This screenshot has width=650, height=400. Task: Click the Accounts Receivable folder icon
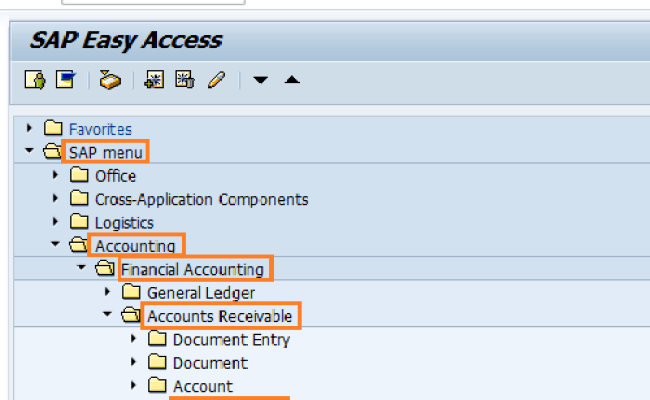[x=131, y=315]
